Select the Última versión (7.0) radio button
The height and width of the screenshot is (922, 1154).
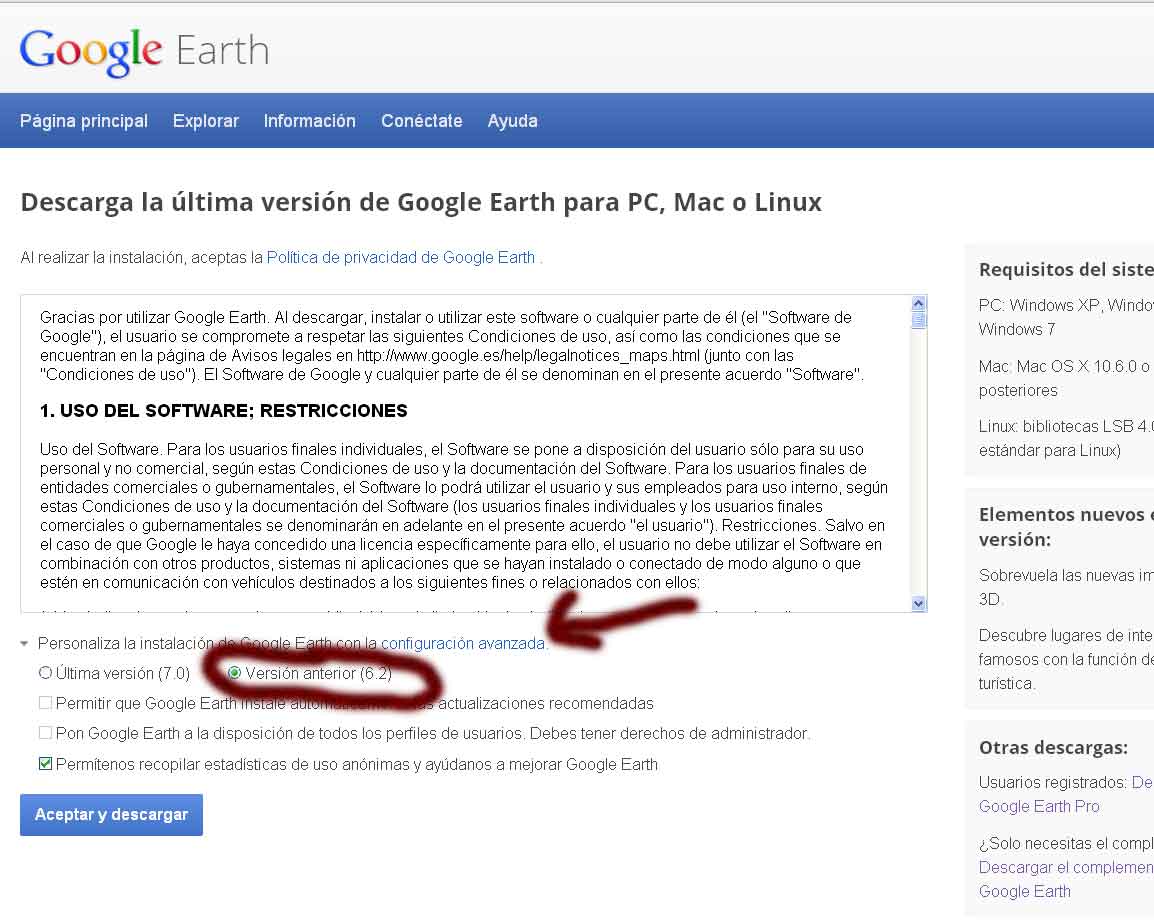point(45,673)
